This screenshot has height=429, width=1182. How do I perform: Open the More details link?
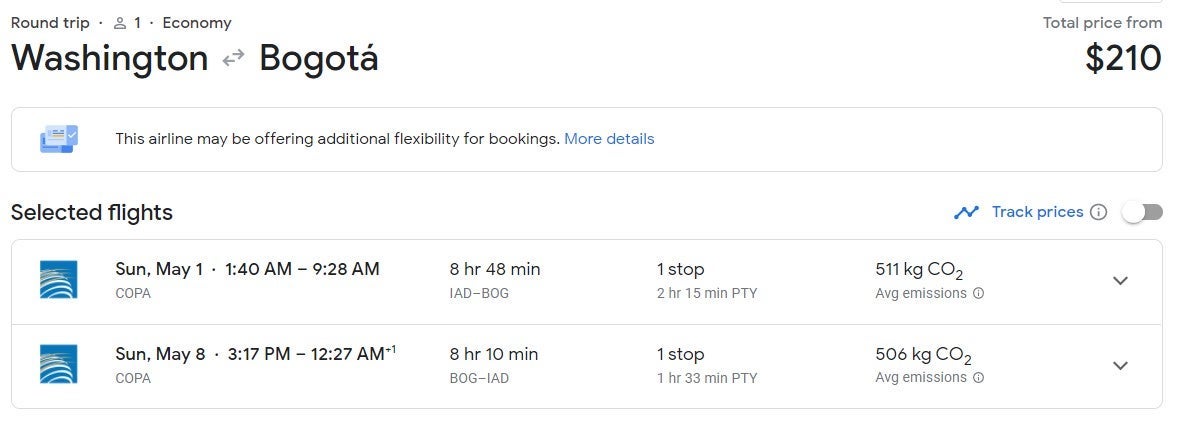[x=609, y=139]
